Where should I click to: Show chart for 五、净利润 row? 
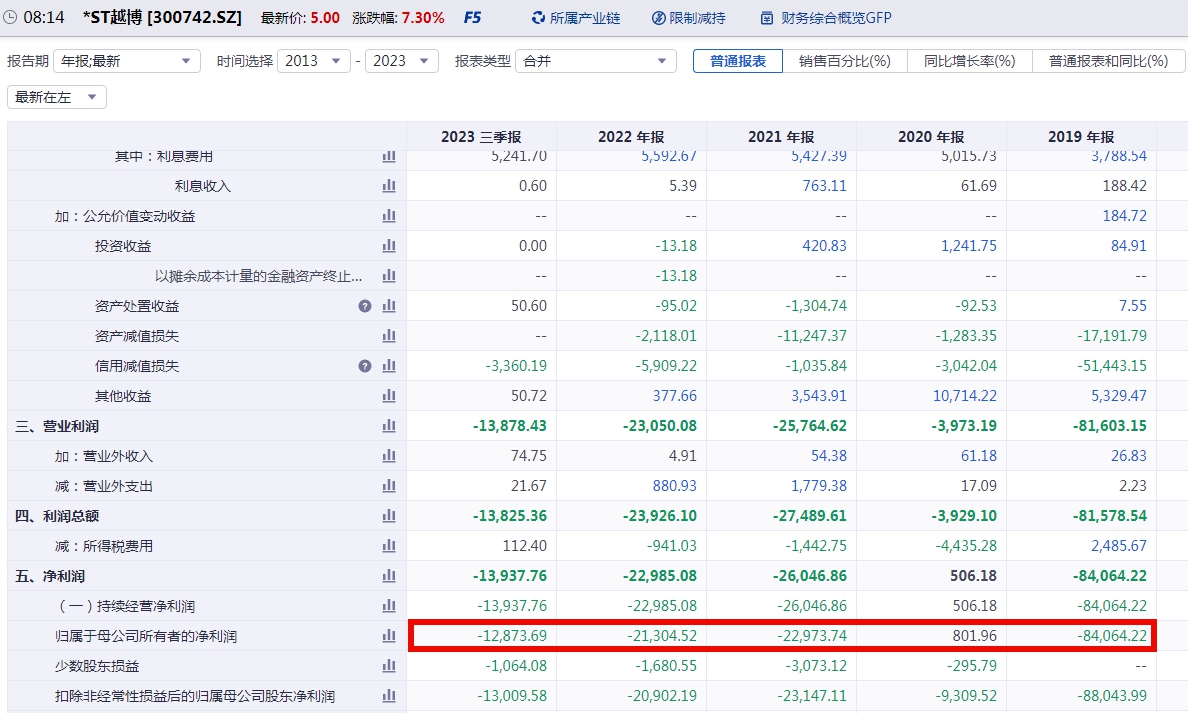389,576
